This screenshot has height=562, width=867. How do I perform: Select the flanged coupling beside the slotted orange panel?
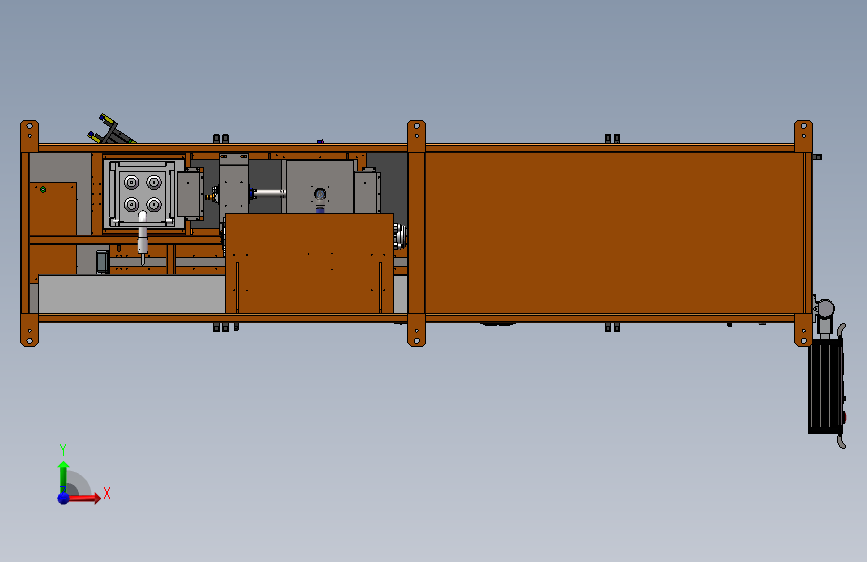[400, 237]
